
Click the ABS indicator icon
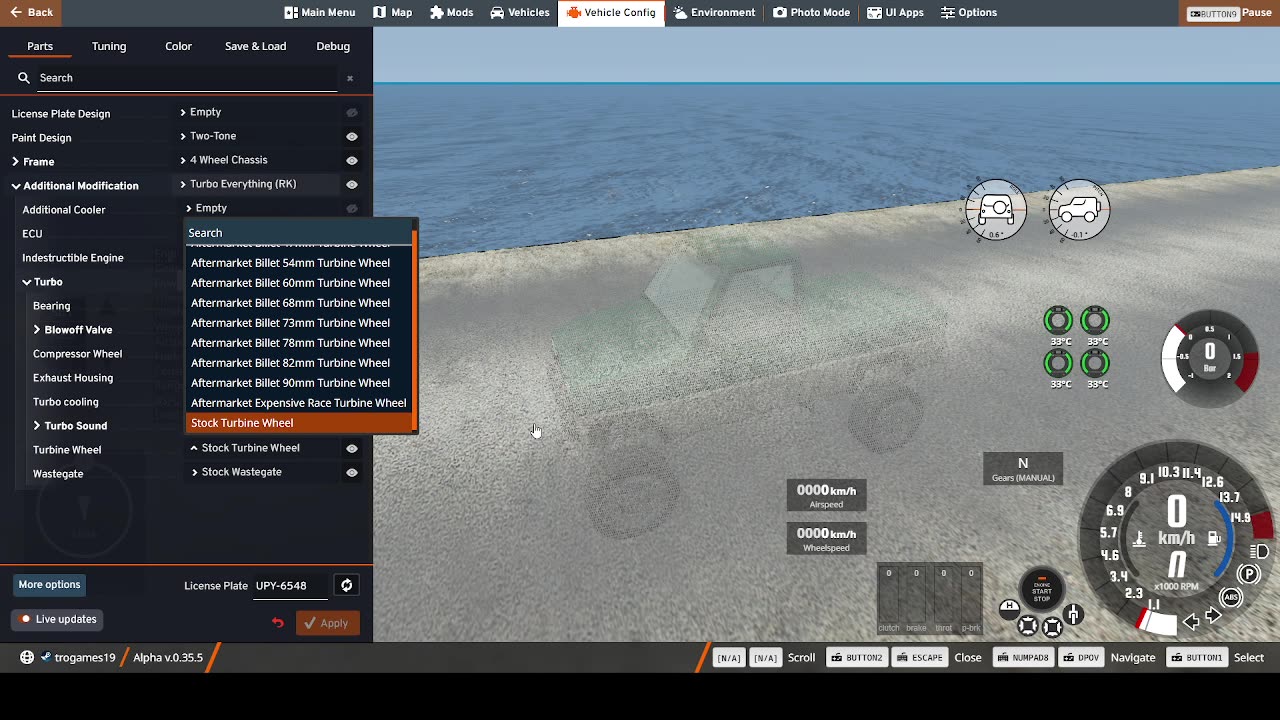tap(1231, 597)
